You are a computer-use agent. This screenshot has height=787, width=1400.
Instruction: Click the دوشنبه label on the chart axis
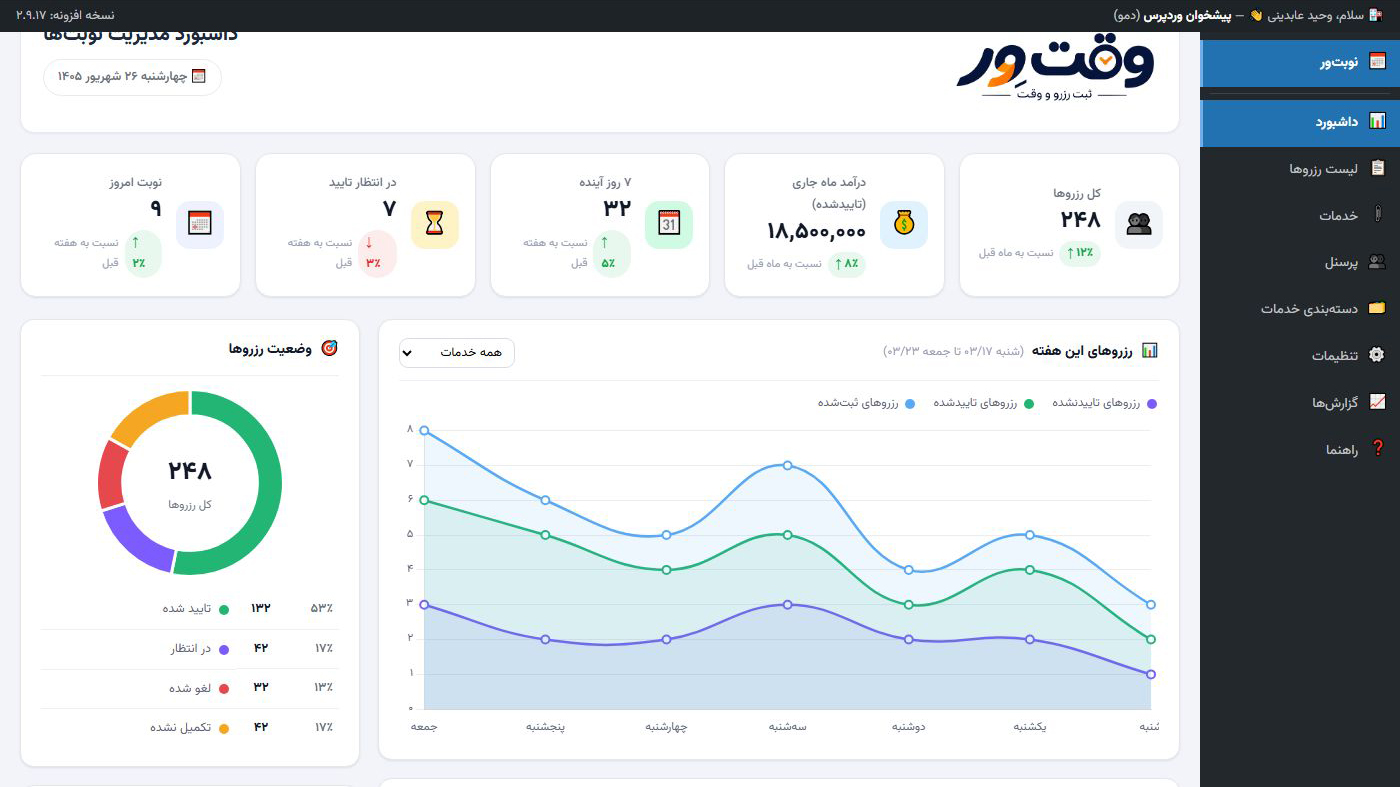tap(908, 727)
